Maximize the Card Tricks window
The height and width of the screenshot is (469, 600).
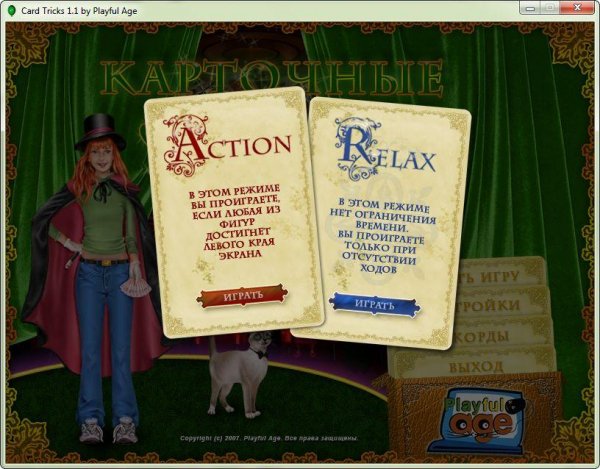point(550,8)
